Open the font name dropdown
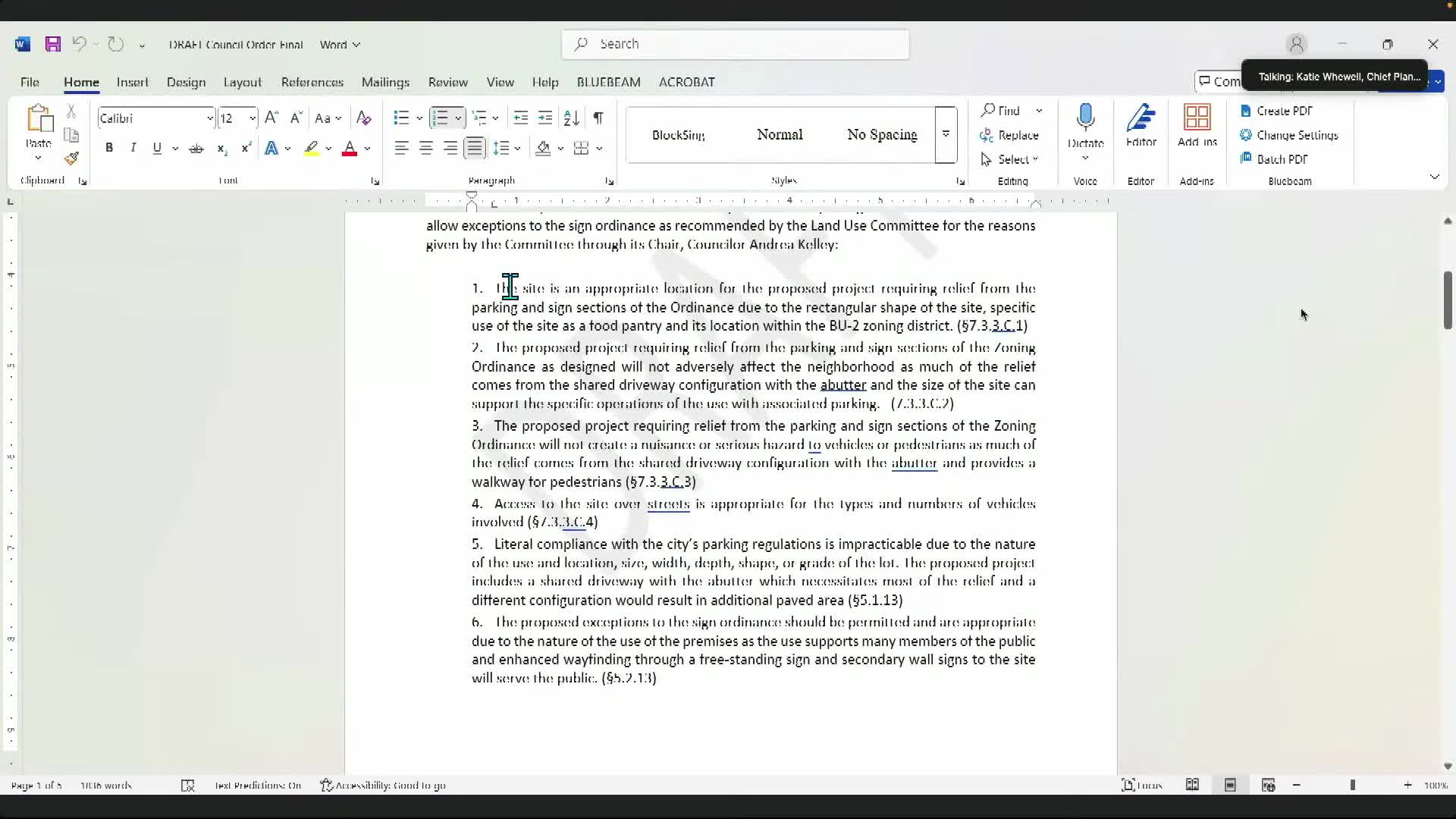The image size is (1456, 819). [209, 118]
